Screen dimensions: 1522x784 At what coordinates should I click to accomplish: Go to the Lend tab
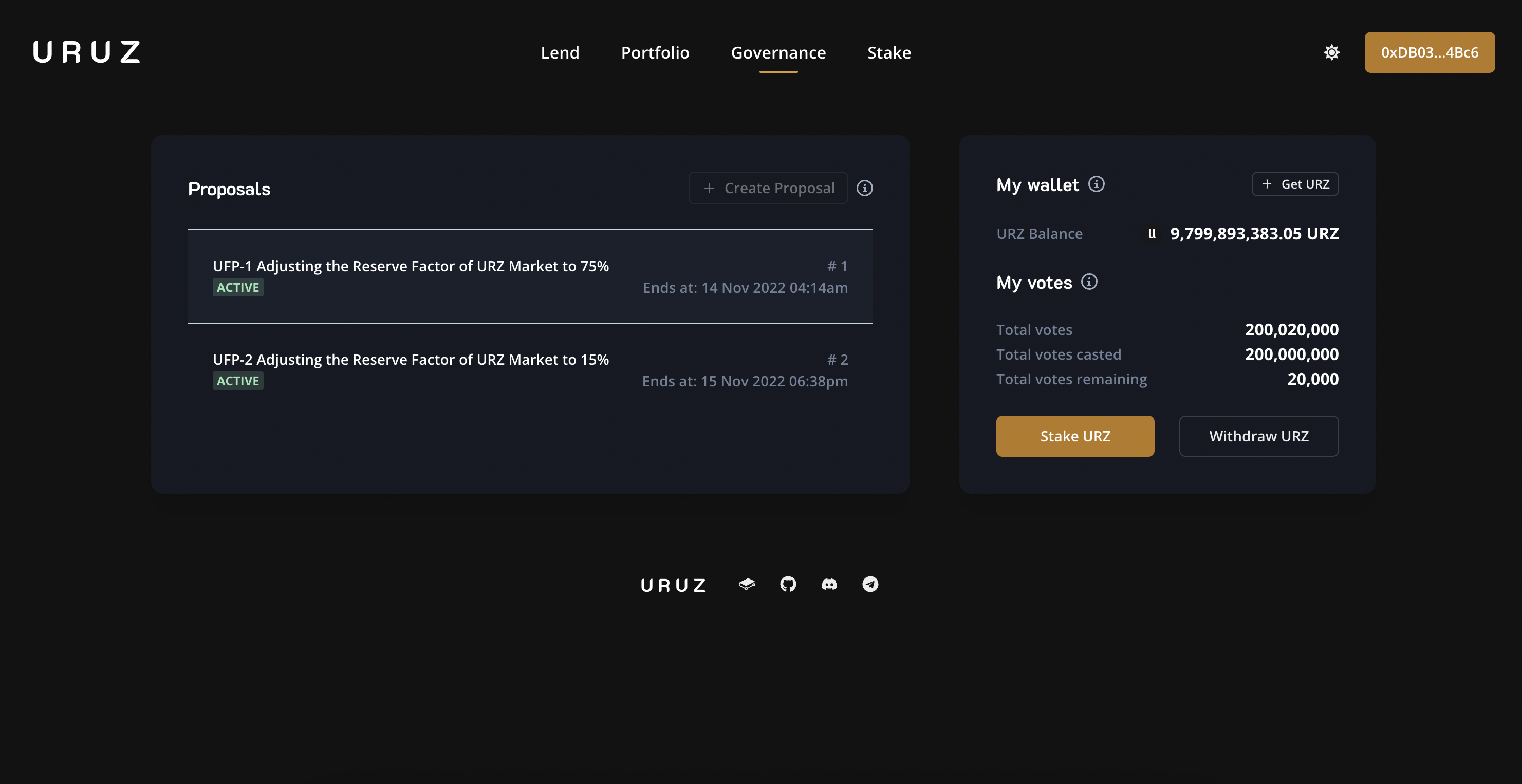(560, 52)
